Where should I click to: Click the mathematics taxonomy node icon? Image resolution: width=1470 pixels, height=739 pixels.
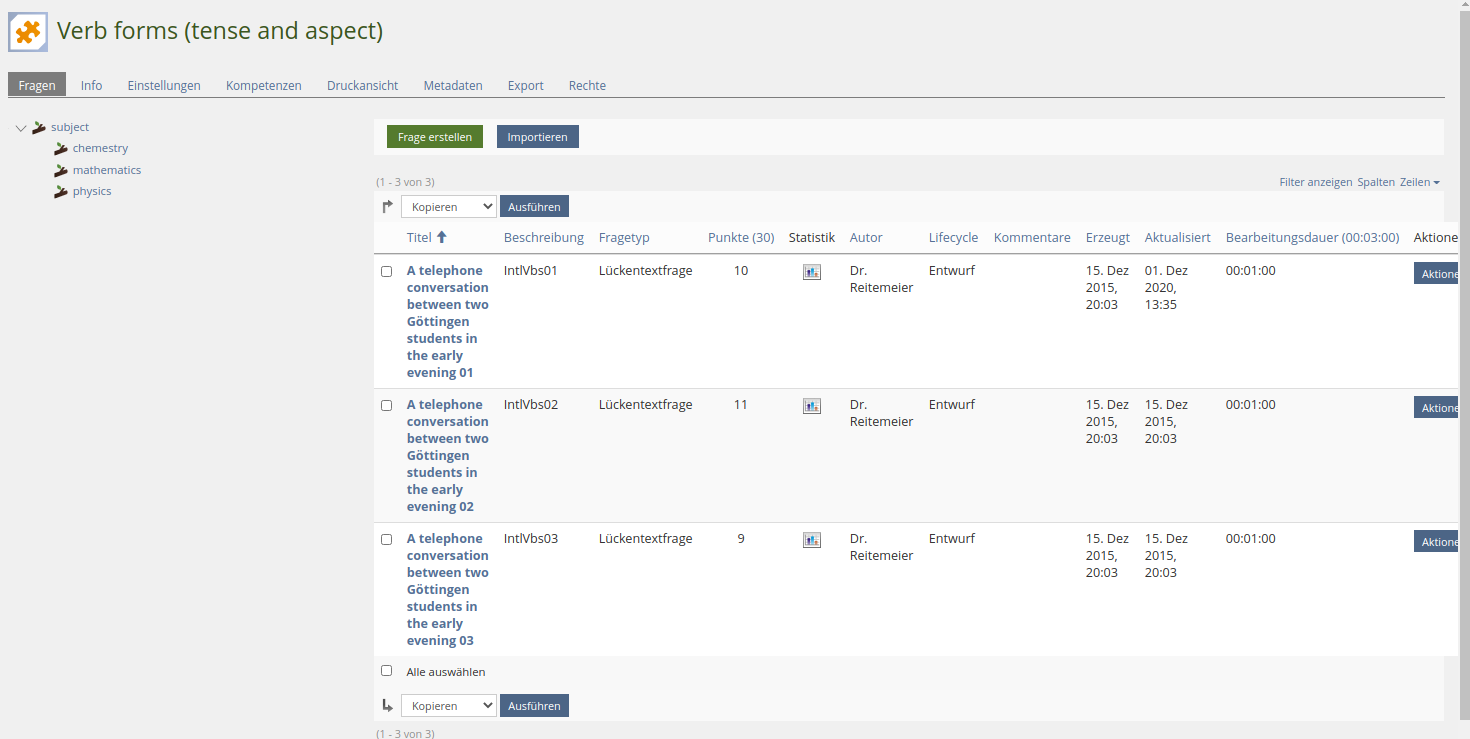coord(61,171)
